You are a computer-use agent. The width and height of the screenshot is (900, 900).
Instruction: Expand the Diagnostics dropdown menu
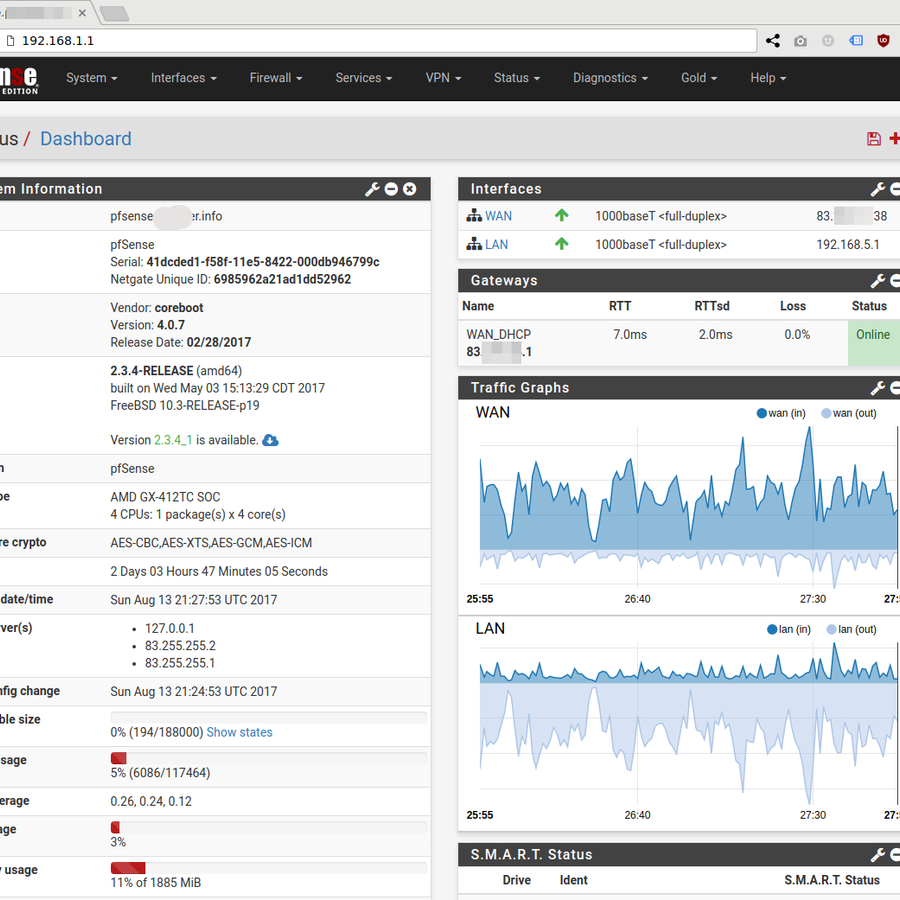(x=610, y=78)
